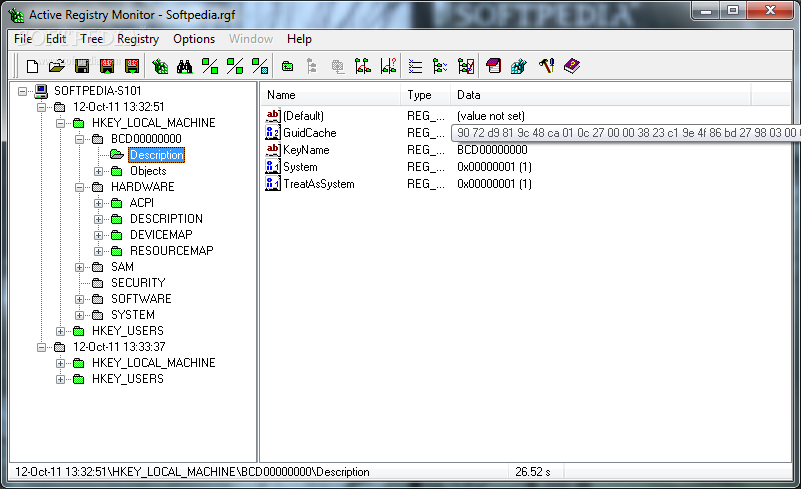Click the GuidCache value name
This screenshot has height=489, width=801.
click(x=310, y=133)
